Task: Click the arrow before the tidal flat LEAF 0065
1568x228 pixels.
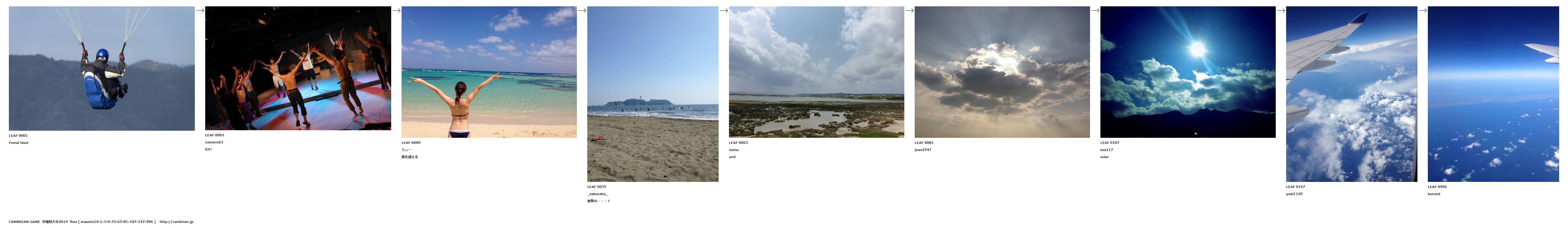Action: click(724, 10)
